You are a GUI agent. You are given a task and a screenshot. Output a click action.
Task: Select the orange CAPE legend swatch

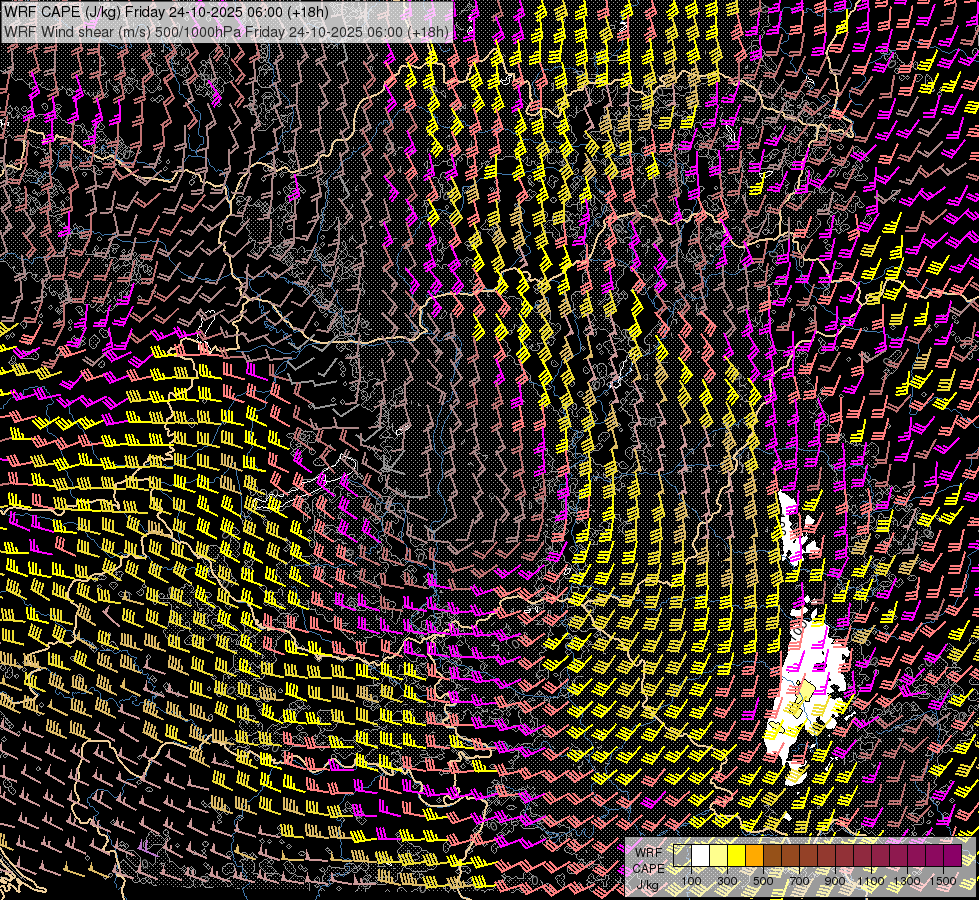tap(754, 855)
